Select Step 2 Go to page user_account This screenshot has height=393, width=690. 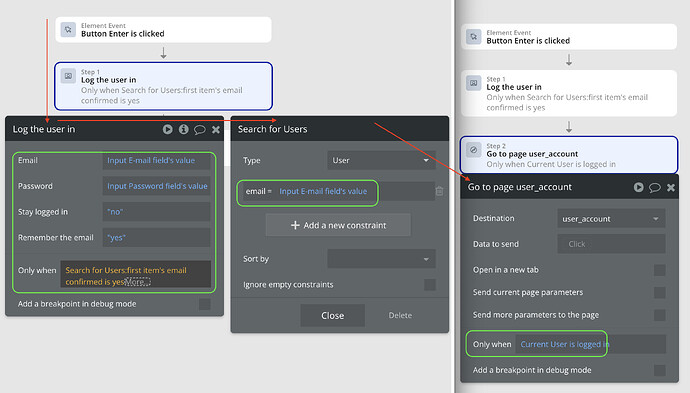tap(569, 154)
